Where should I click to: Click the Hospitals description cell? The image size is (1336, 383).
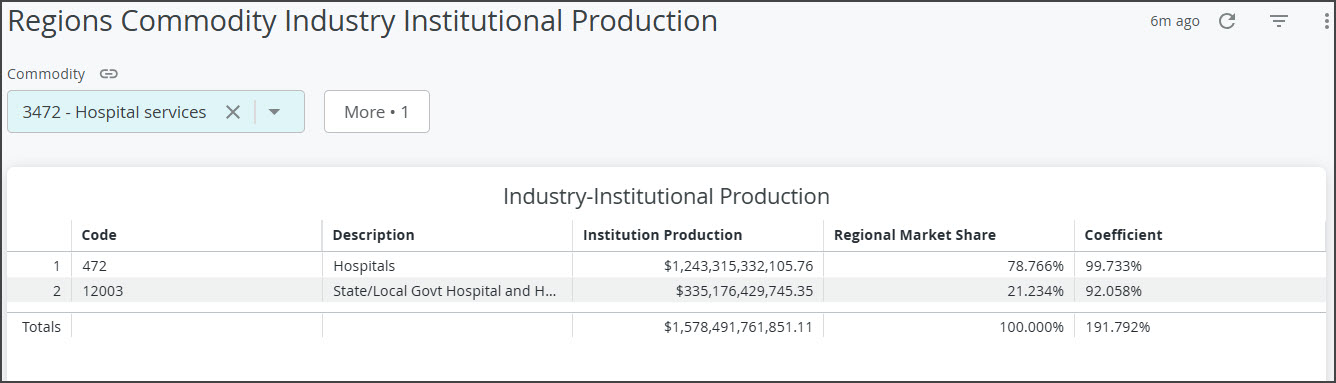[x=447, y=266]
